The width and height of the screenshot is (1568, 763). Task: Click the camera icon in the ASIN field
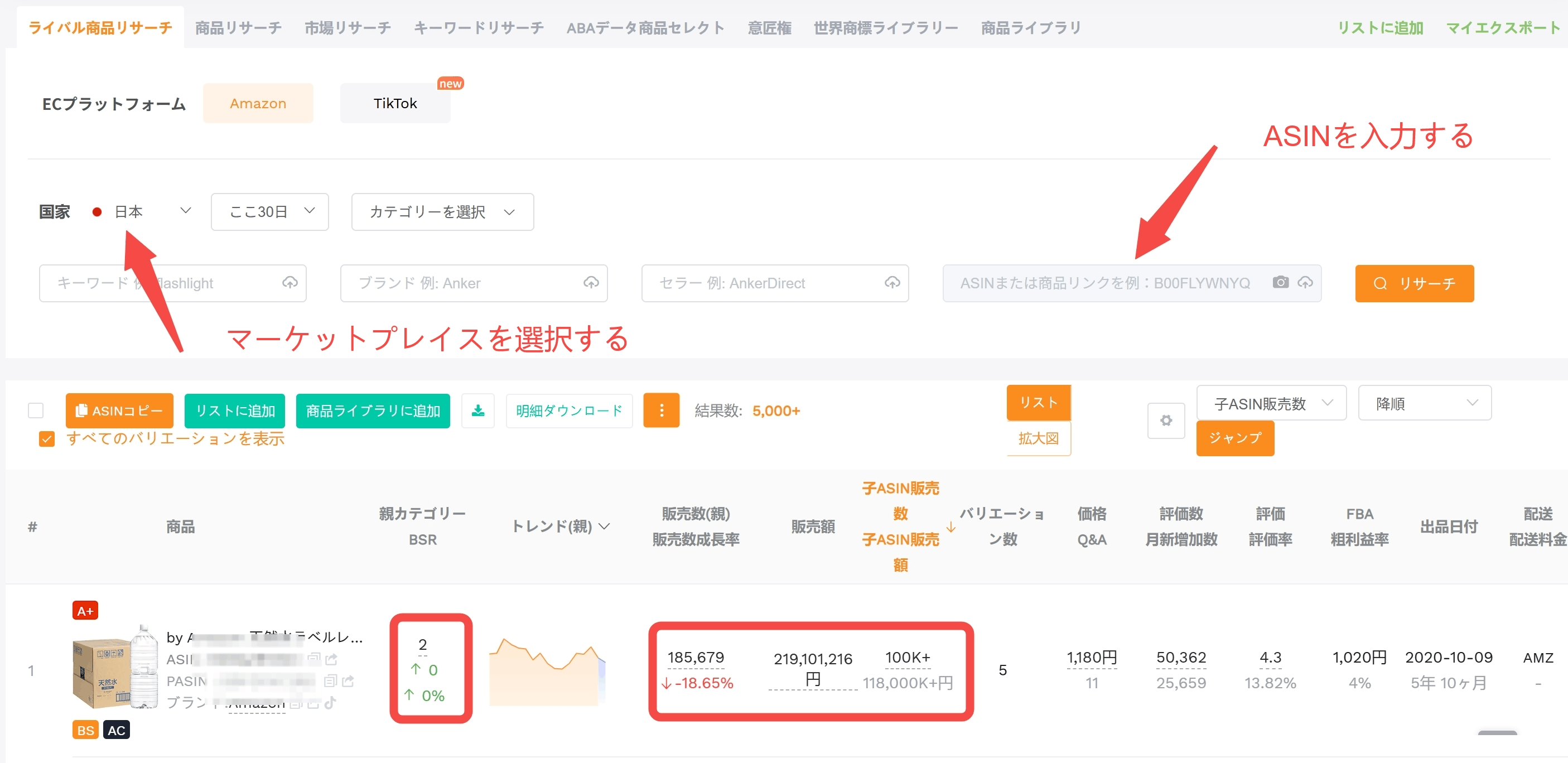tap(1281, 282)
